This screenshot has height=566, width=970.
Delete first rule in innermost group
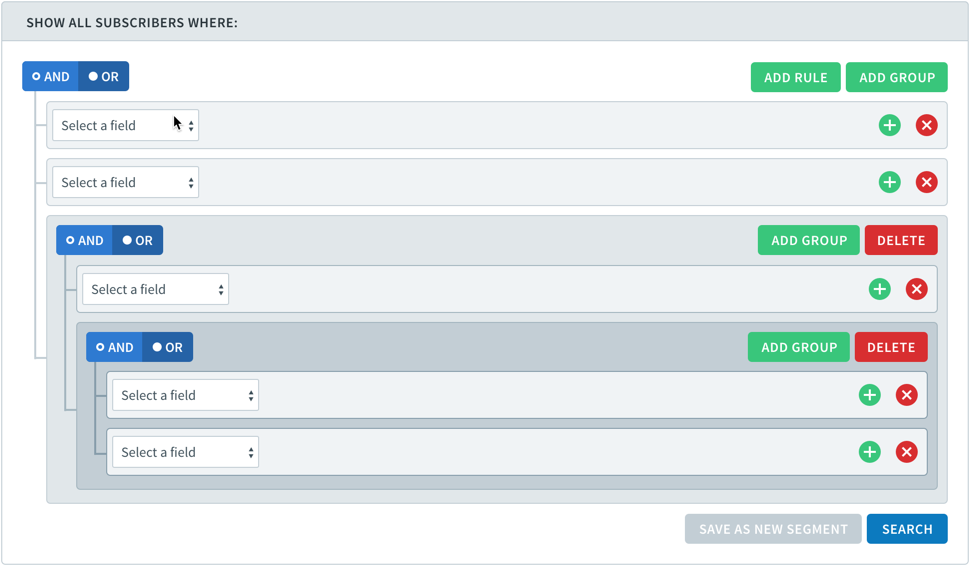[x=906, y=395]
